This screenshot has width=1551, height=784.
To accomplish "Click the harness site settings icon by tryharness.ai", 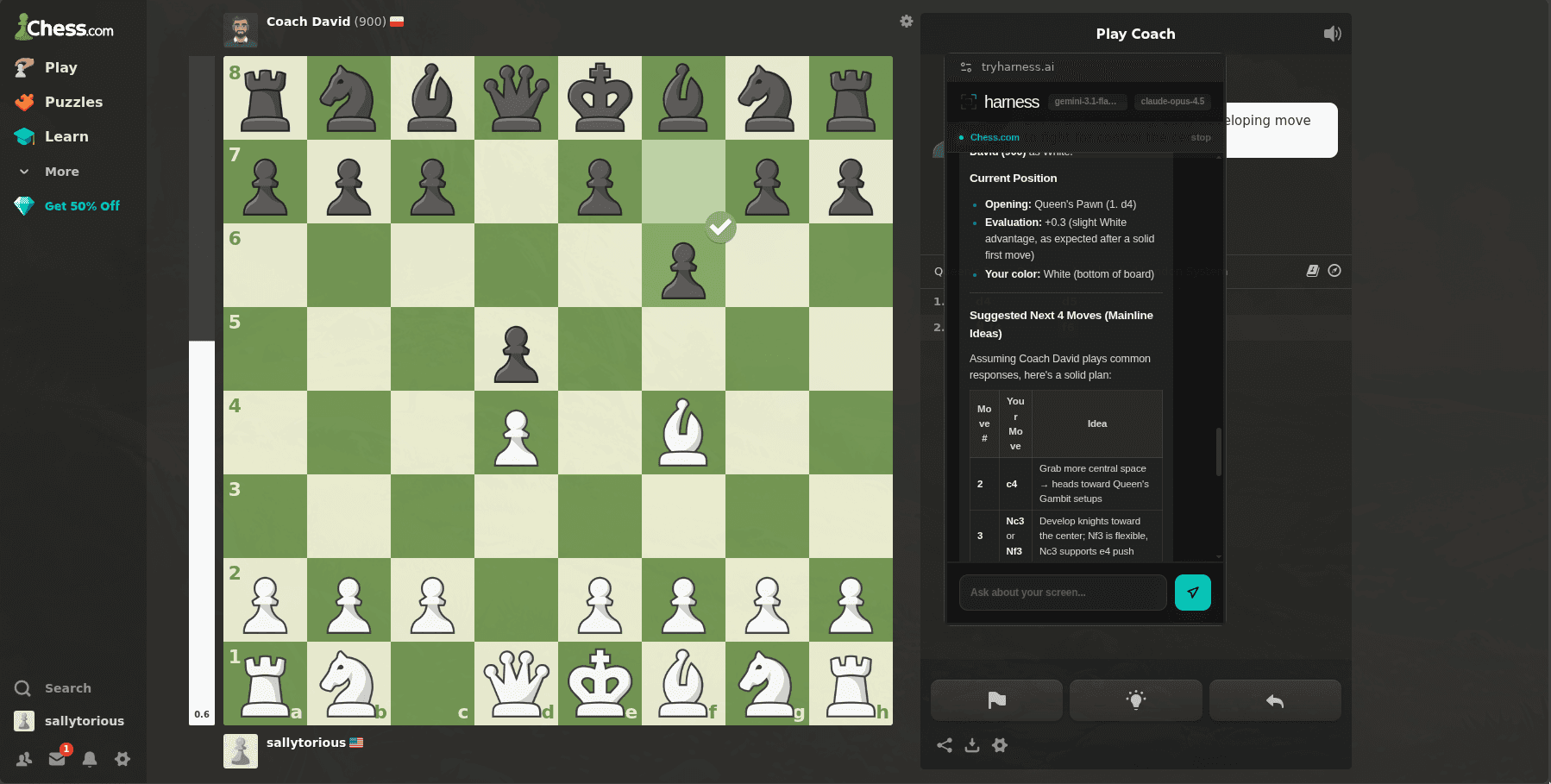I will pos(966,66).
